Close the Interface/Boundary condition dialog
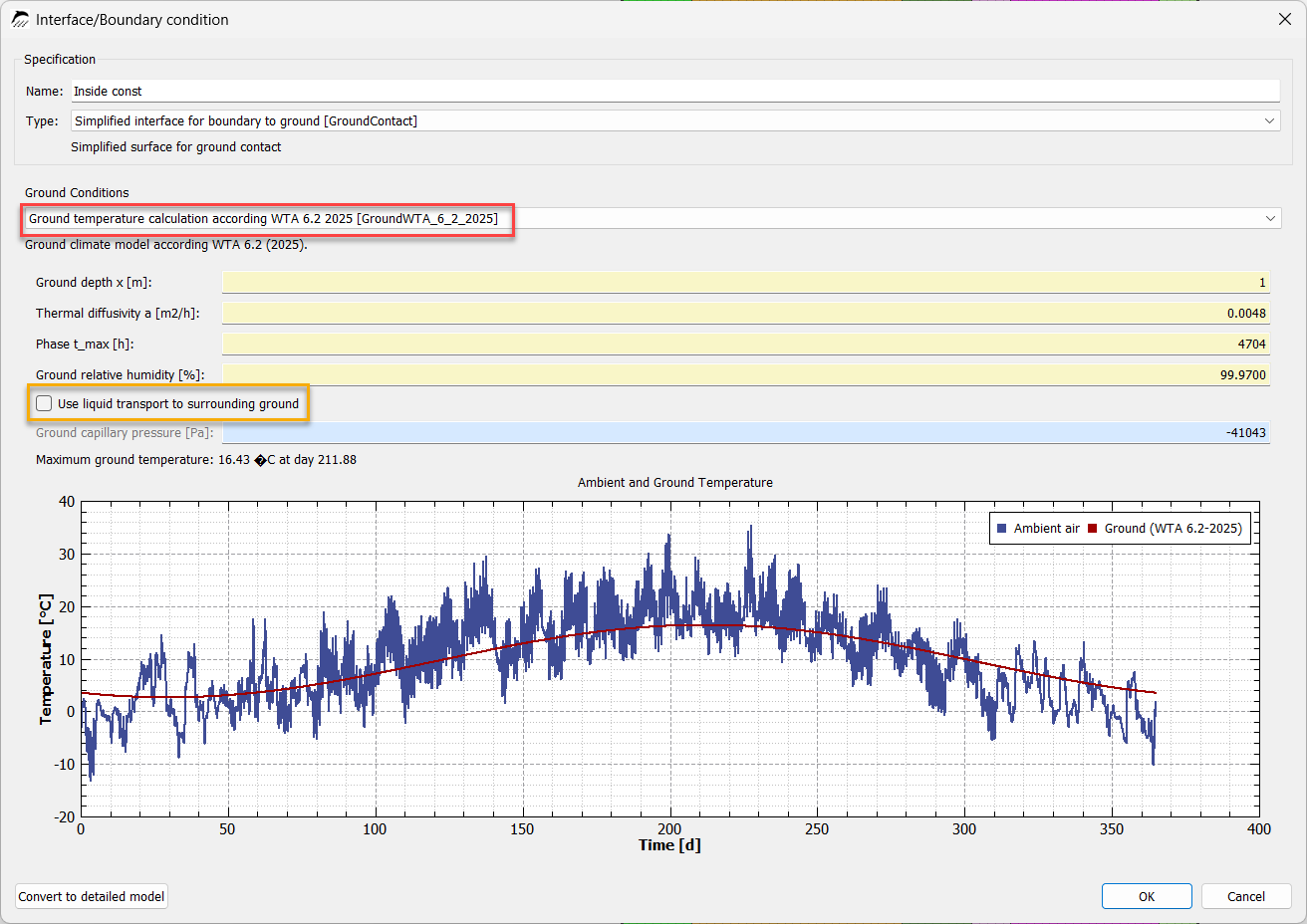 coord(1284,19)
